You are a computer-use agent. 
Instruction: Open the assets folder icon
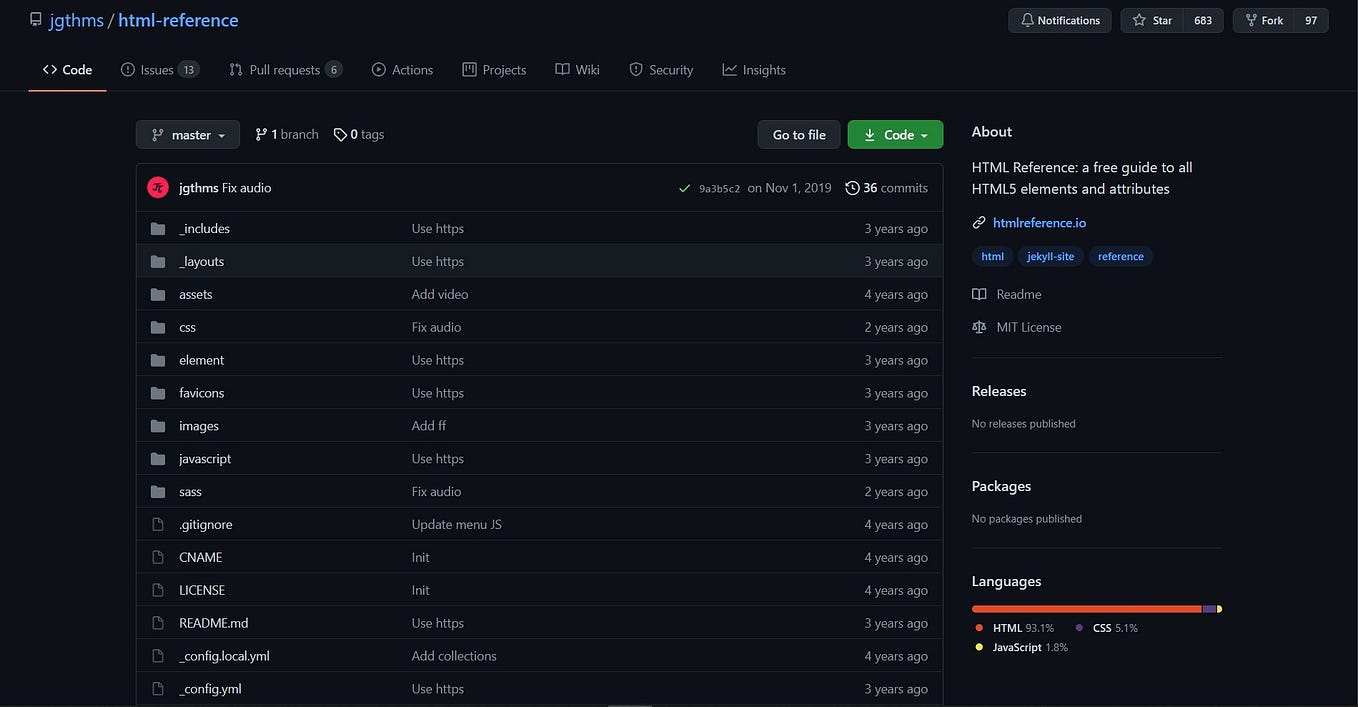pos(158,294)
